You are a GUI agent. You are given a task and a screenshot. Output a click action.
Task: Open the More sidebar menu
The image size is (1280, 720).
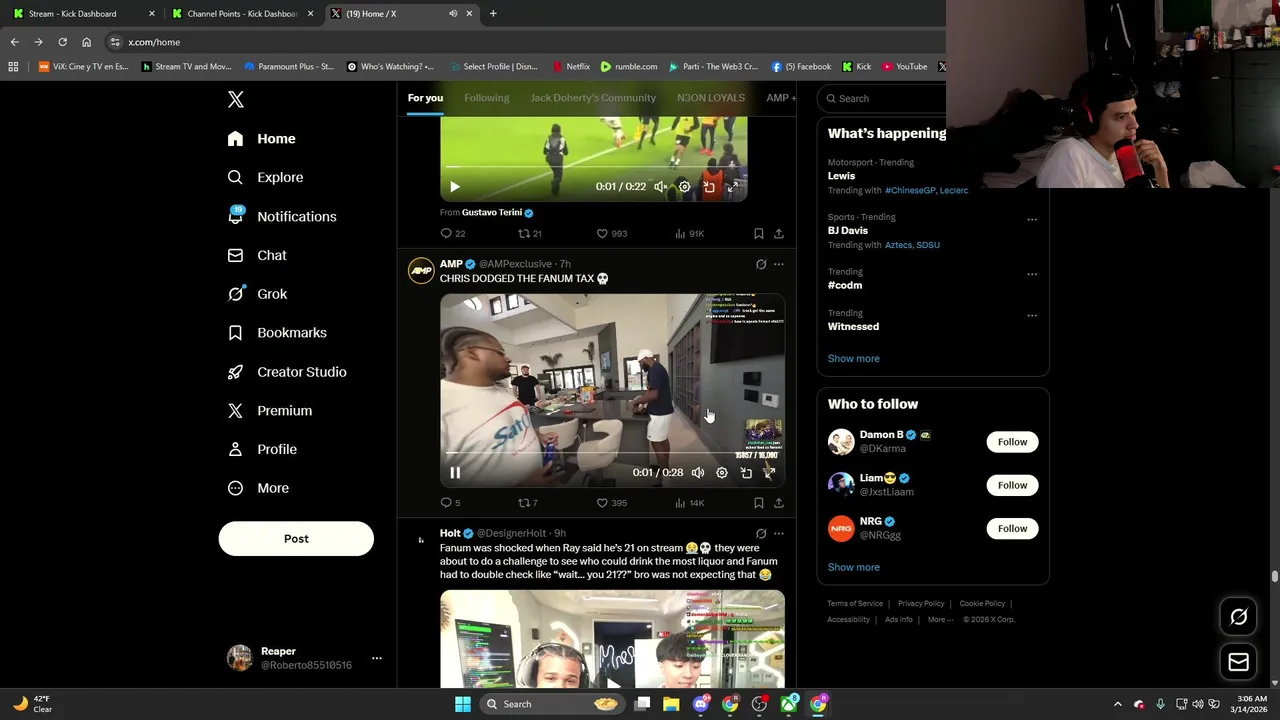257,488
